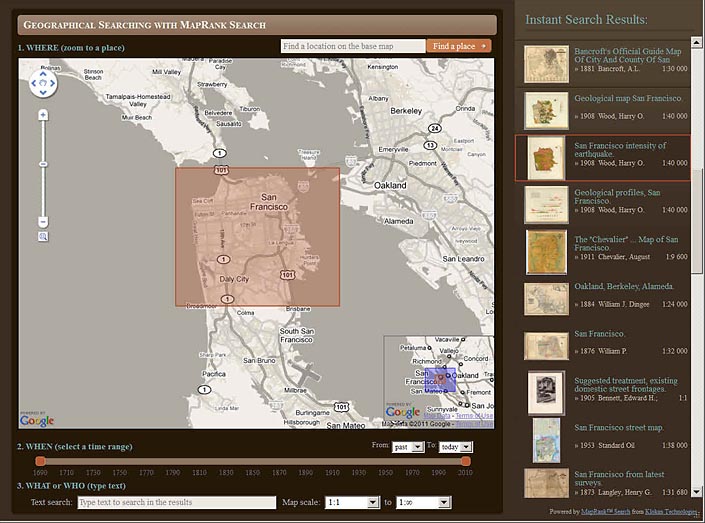Click the left handle of the time range slider
The image size is (705, 523).
[40, 461]
